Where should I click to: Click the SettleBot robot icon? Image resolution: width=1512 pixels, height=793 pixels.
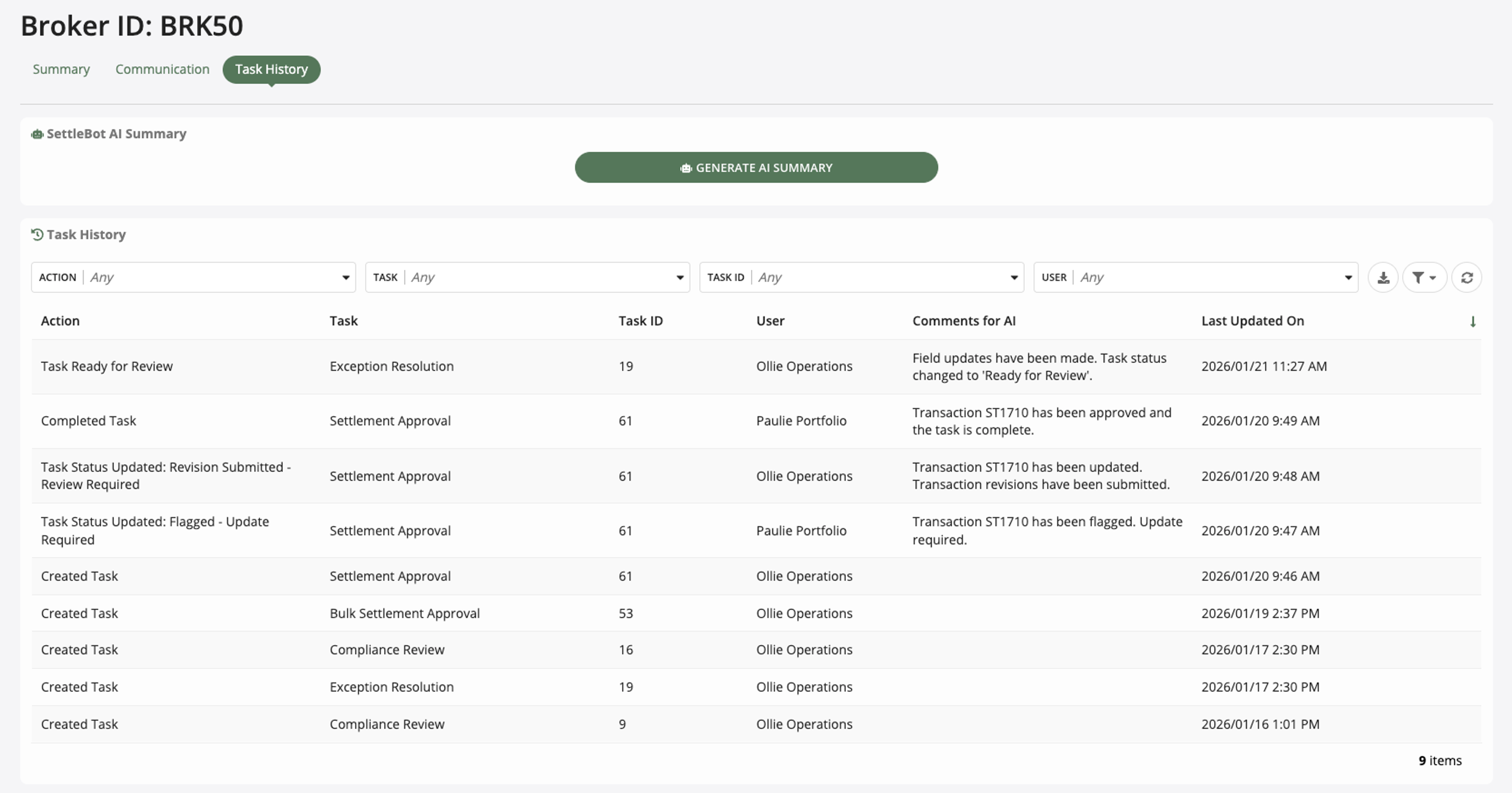[x=37, y=134]
